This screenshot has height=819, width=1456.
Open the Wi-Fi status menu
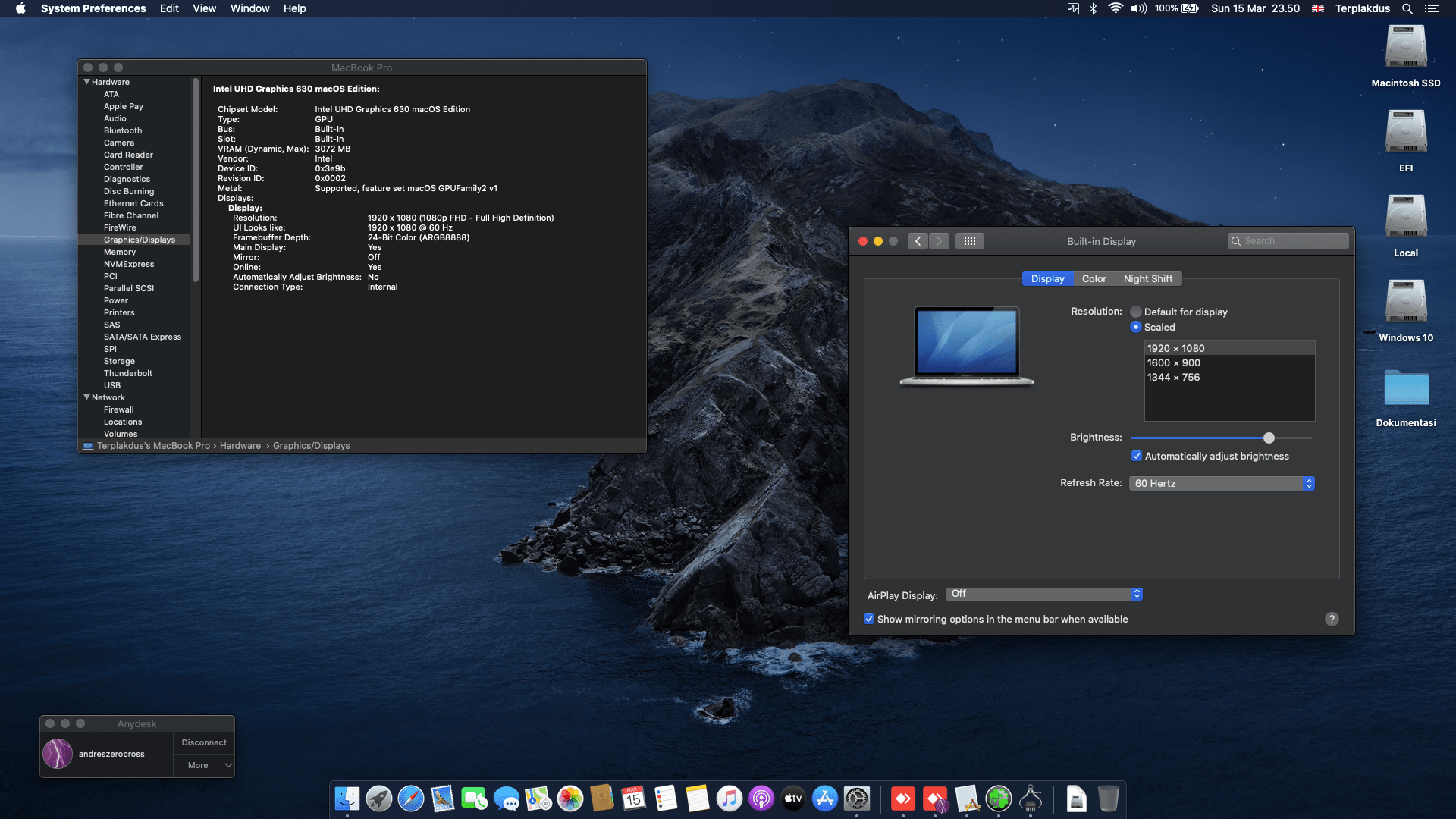tap(1115, 8)
